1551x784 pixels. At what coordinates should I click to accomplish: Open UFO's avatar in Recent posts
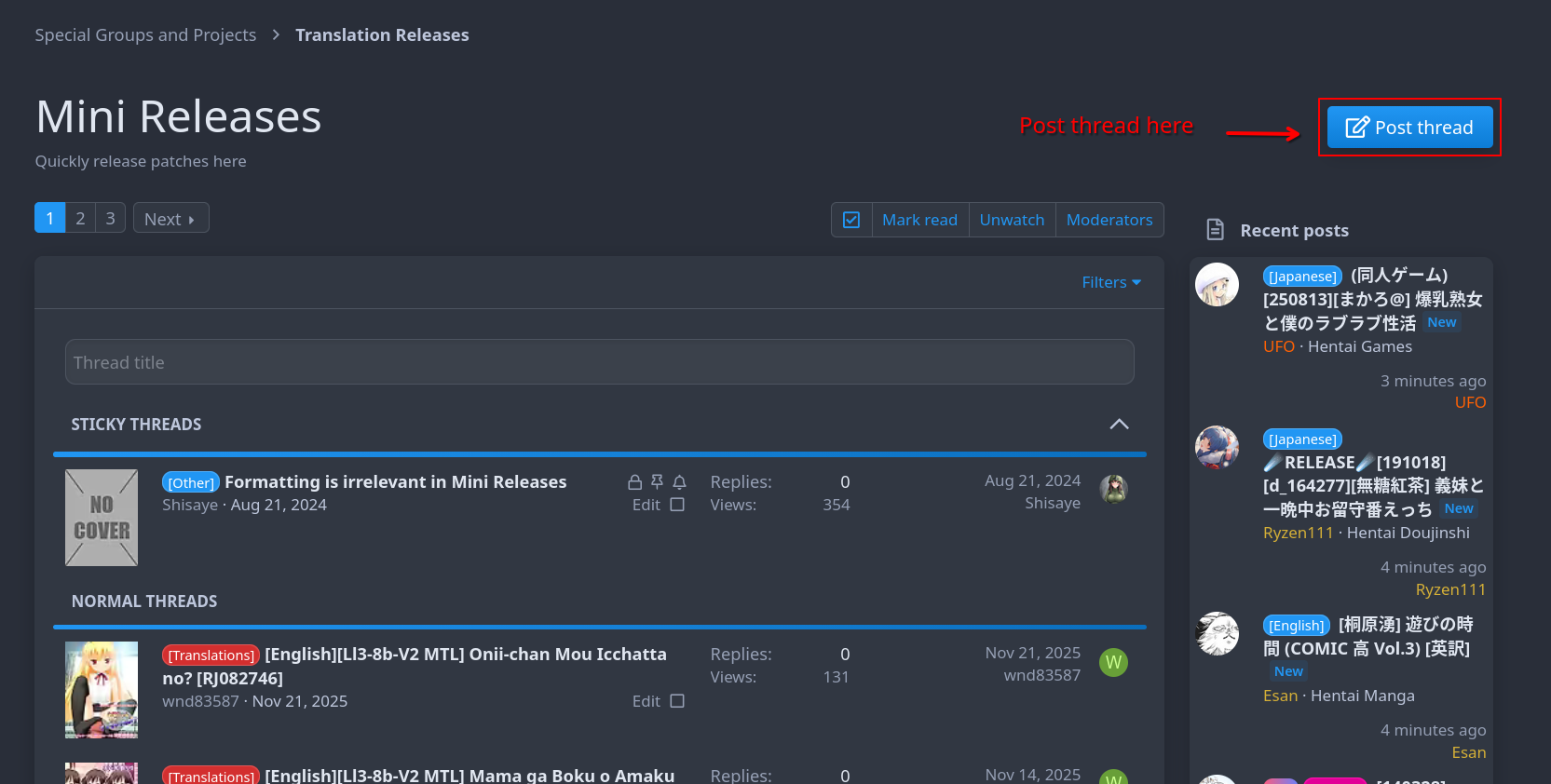point(1217,285)
